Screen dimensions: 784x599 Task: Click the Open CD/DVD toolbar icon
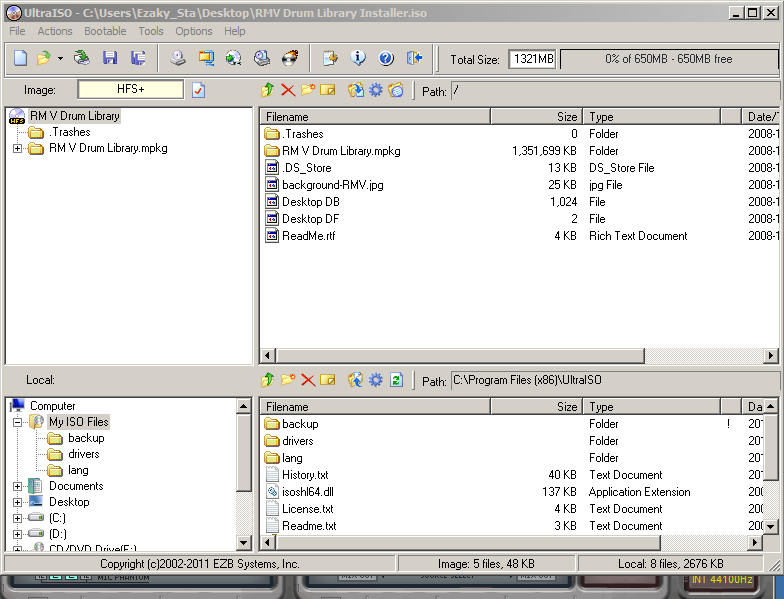tap(82, 58)
